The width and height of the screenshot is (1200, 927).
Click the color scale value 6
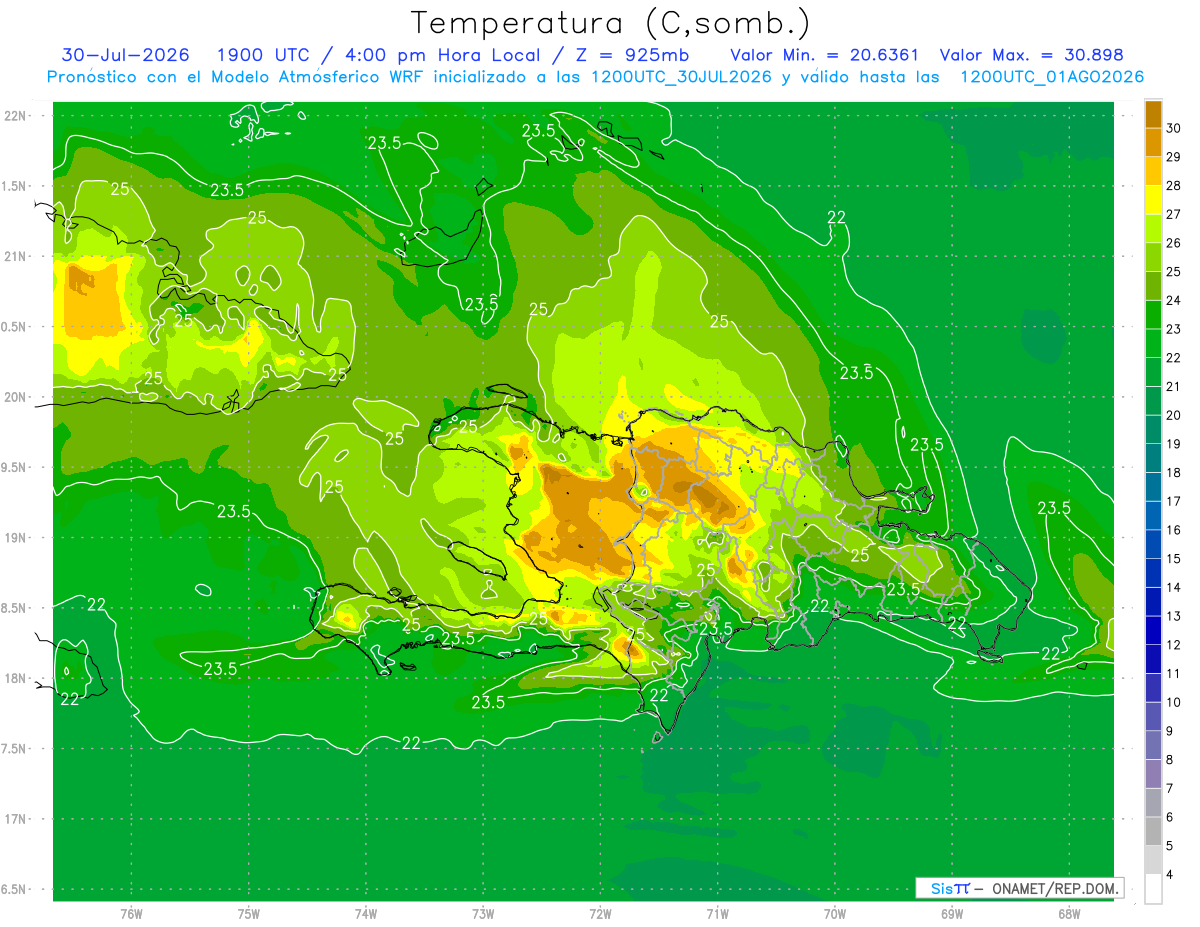[x=1172, y=817]
